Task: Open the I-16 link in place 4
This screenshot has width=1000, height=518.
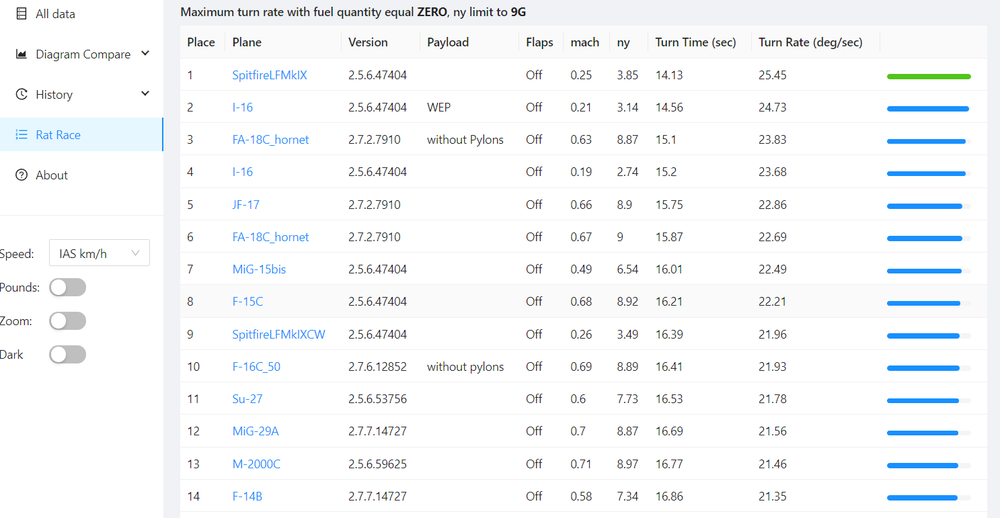Action: (x=242, y=172)
